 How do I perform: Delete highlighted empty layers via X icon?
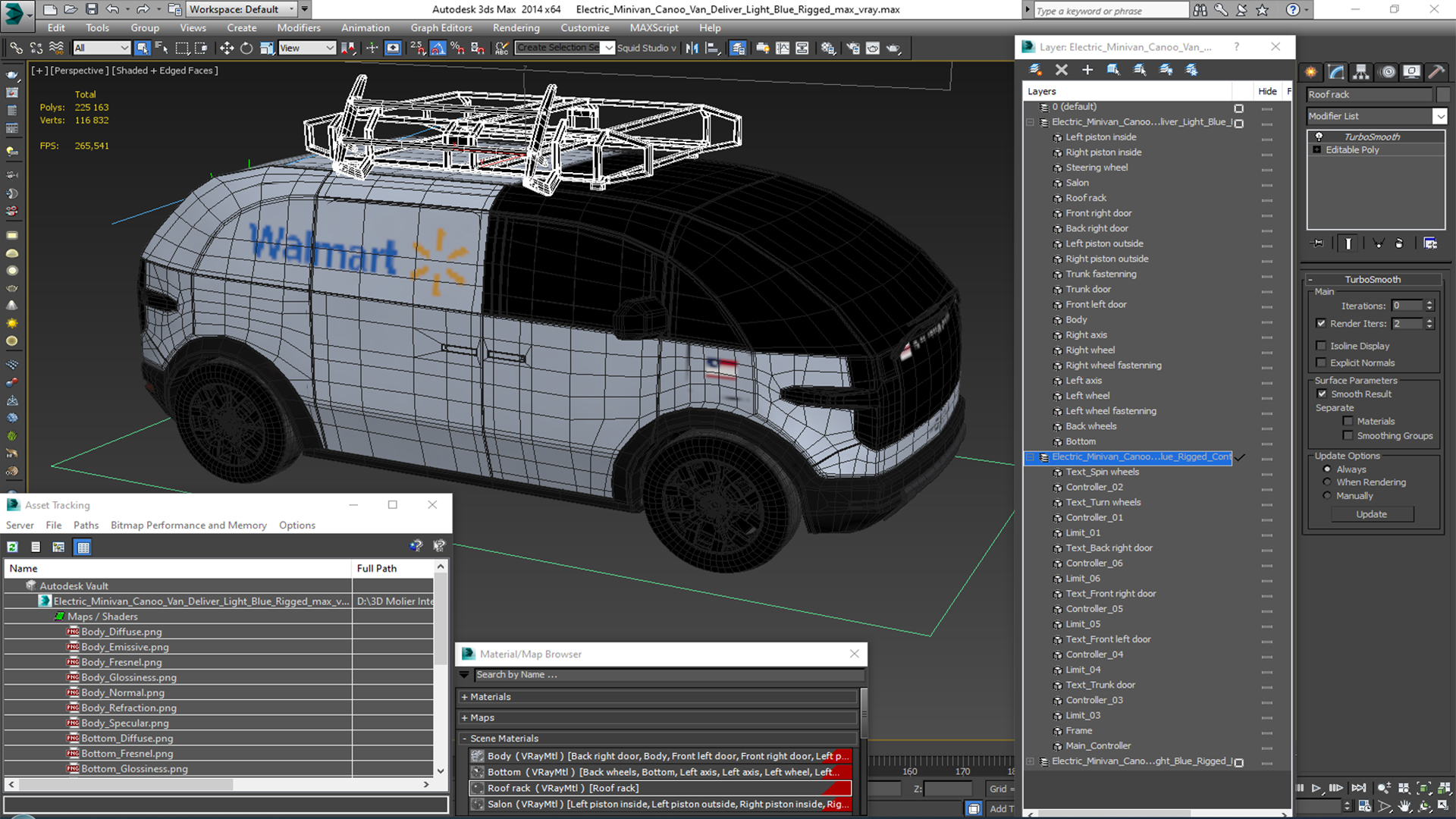point(1062,70)
